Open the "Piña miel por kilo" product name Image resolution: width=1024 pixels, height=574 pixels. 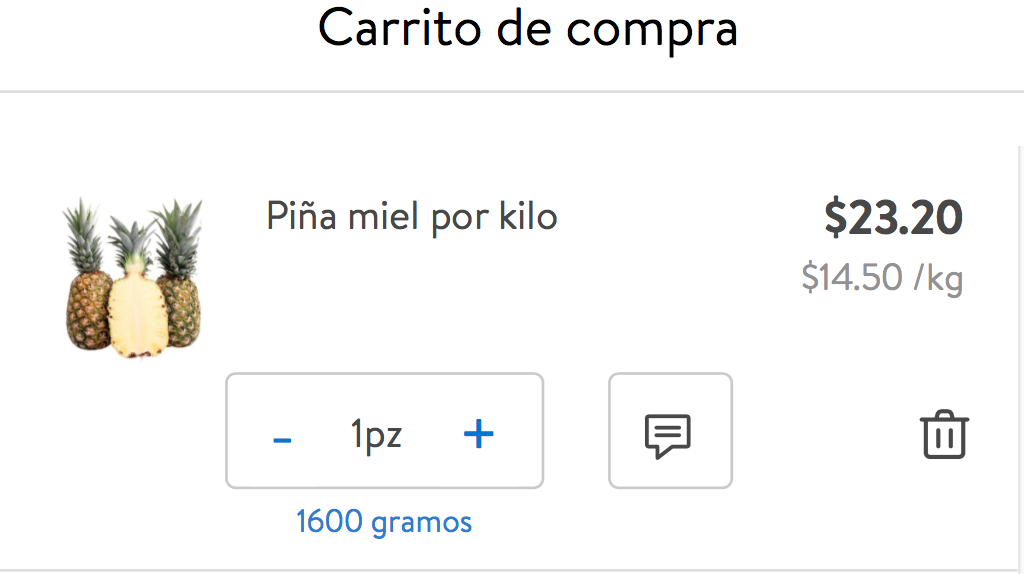(412, 216)
